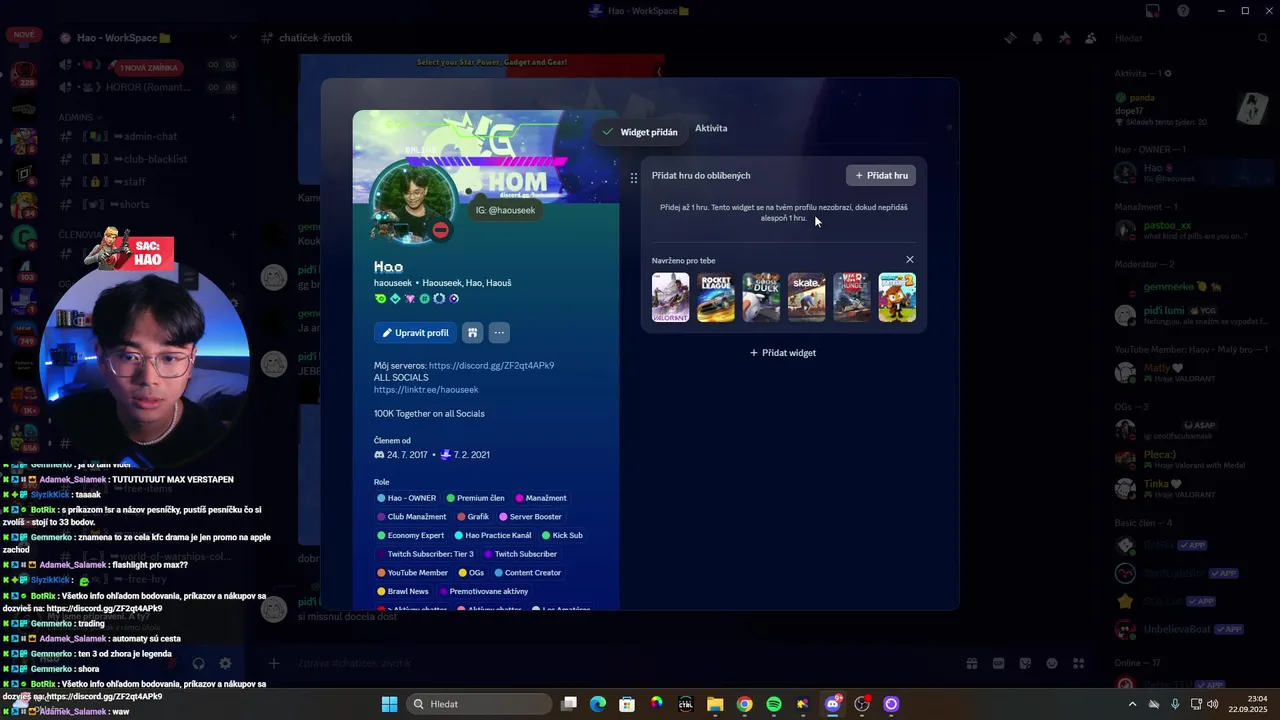Click the Server Booster role tag

pyautogui.click(x=530, y=517)
